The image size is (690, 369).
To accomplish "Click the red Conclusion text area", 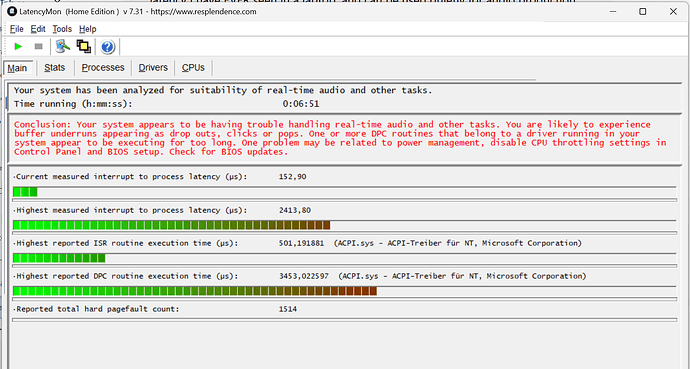I will point(340,138).
